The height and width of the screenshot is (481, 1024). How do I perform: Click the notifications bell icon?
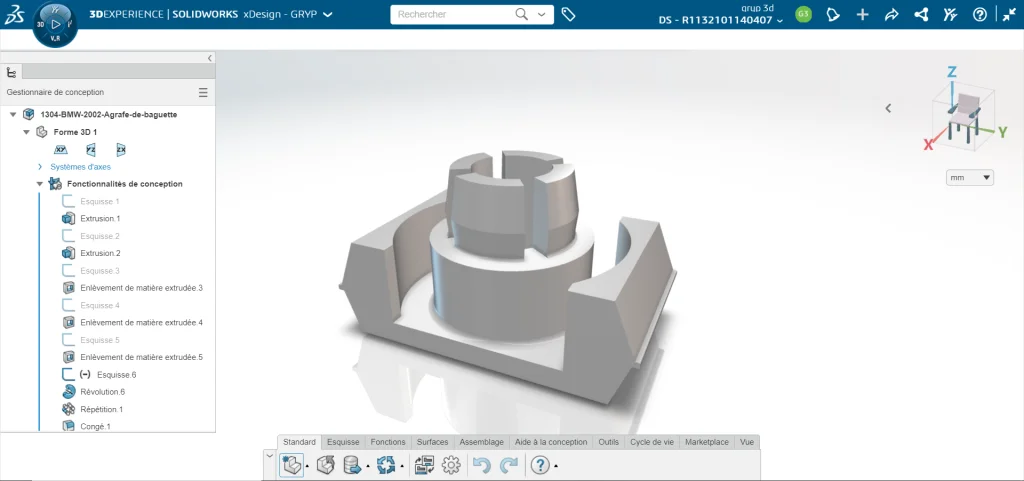(x=832, y=15)
